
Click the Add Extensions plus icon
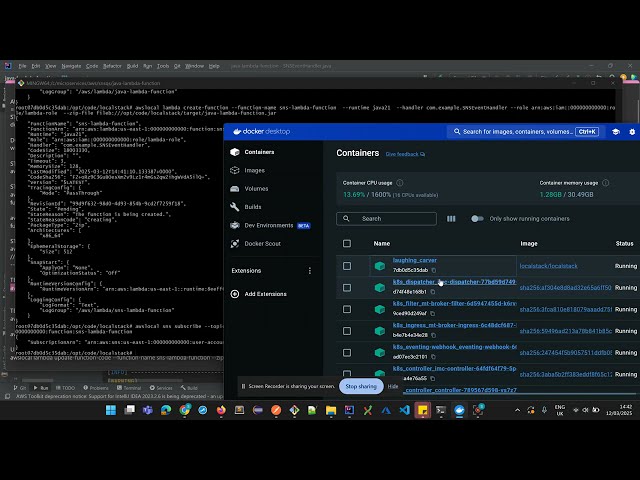235,294
